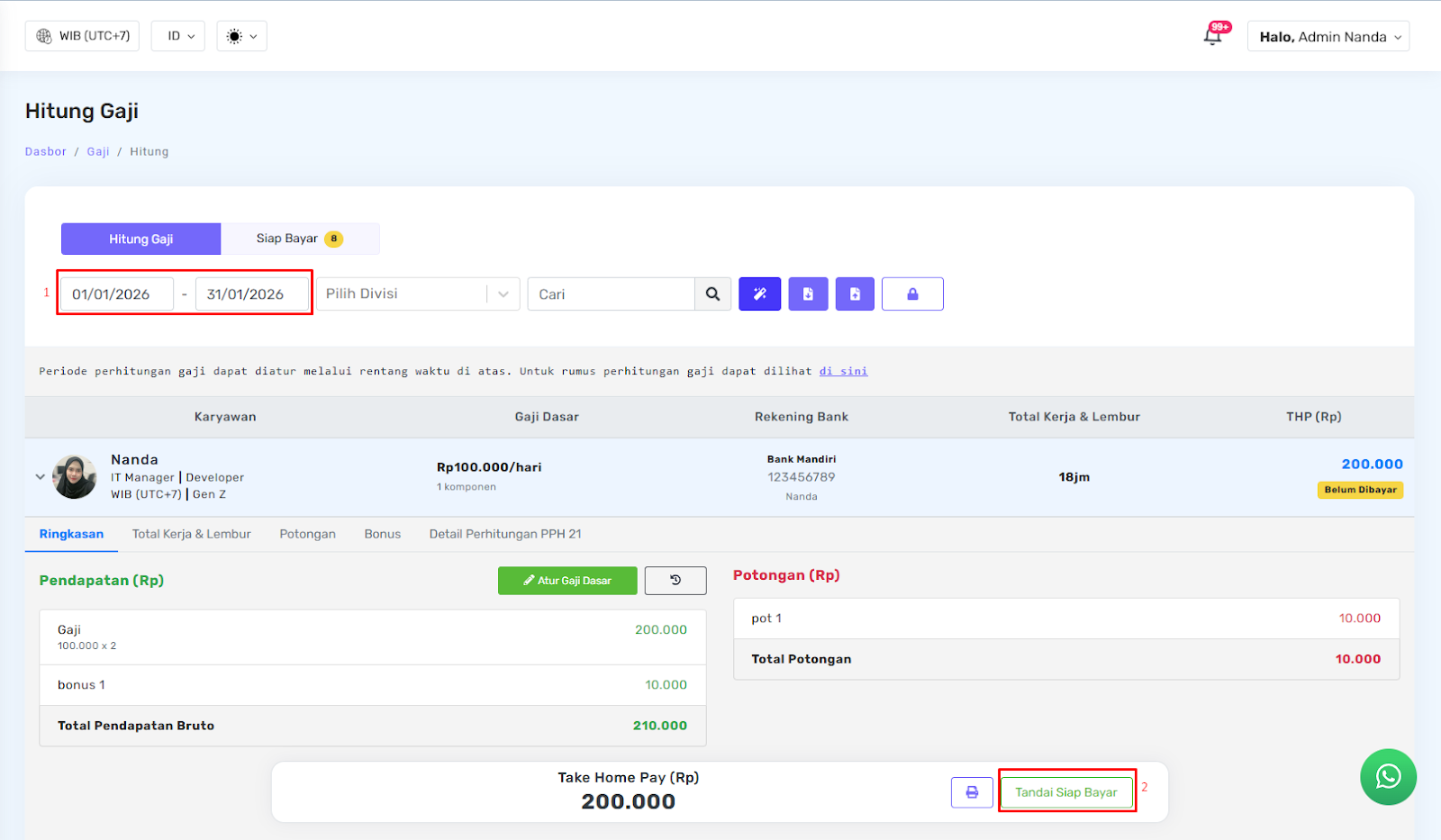Click the magnifier search button
The height and width of the screenshot is (840, 1441).
click(712, 294)
